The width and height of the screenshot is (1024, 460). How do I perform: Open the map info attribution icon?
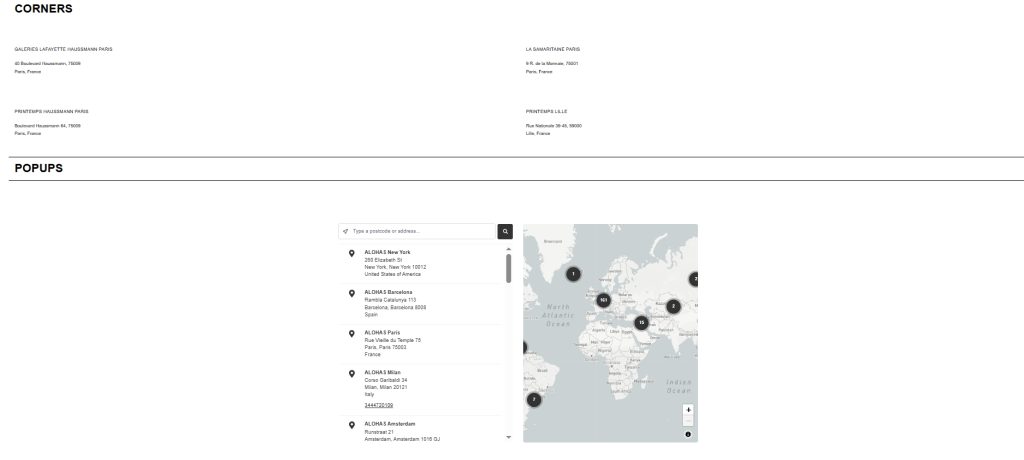(x=688, y=434)
